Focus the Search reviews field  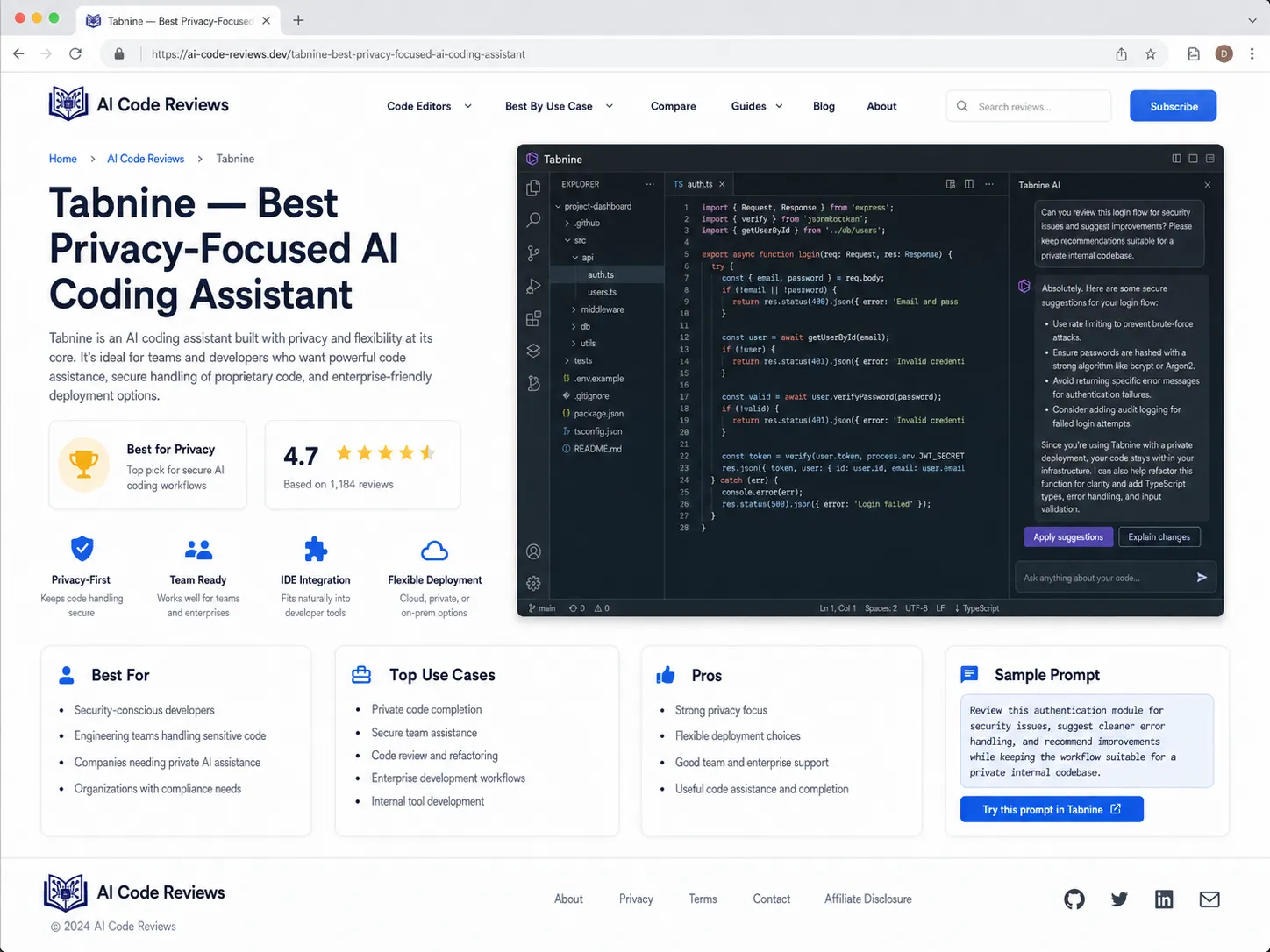(x=1029, y=106)
